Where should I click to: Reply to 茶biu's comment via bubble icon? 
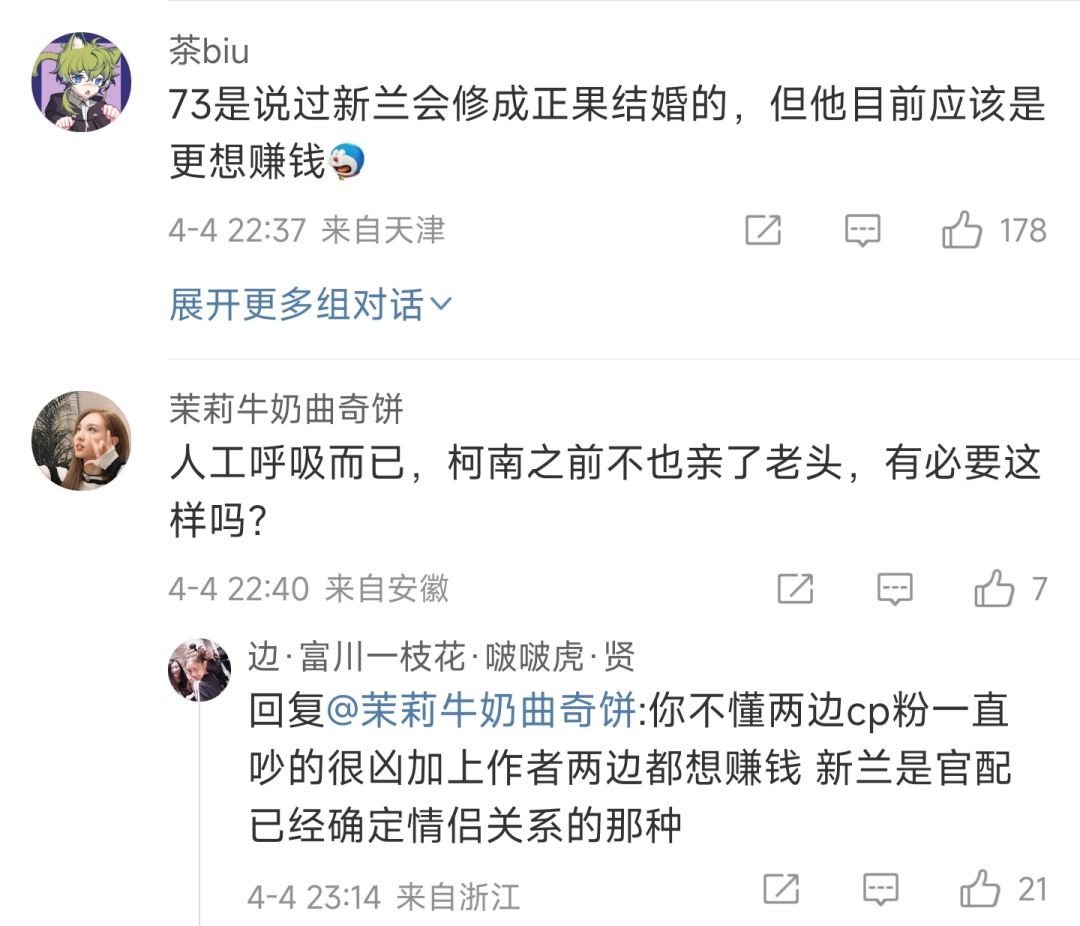862,231
